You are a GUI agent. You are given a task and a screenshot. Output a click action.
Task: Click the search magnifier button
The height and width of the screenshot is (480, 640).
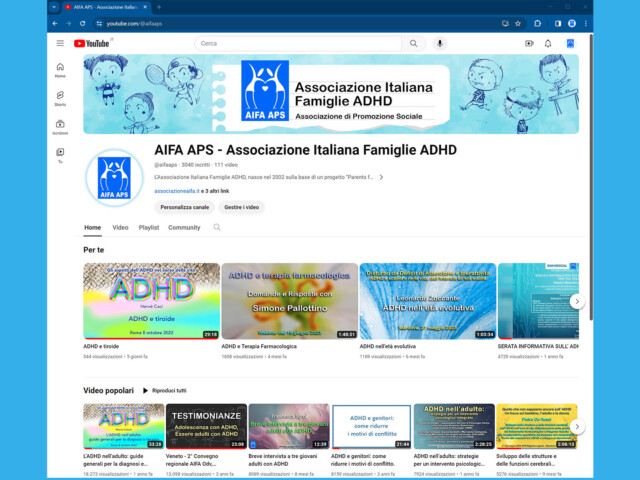(x=413, y=43)
